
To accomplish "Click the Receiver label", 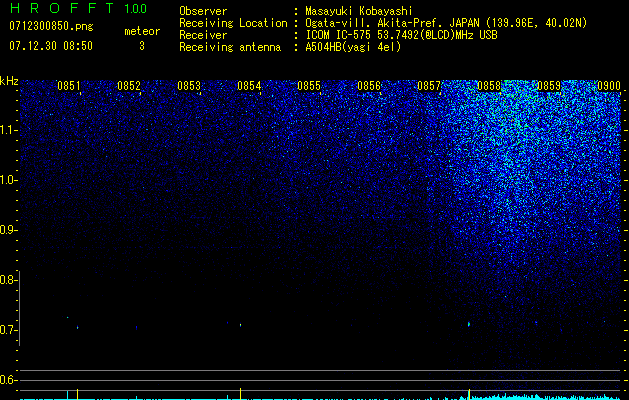I will tap(203, 35).
